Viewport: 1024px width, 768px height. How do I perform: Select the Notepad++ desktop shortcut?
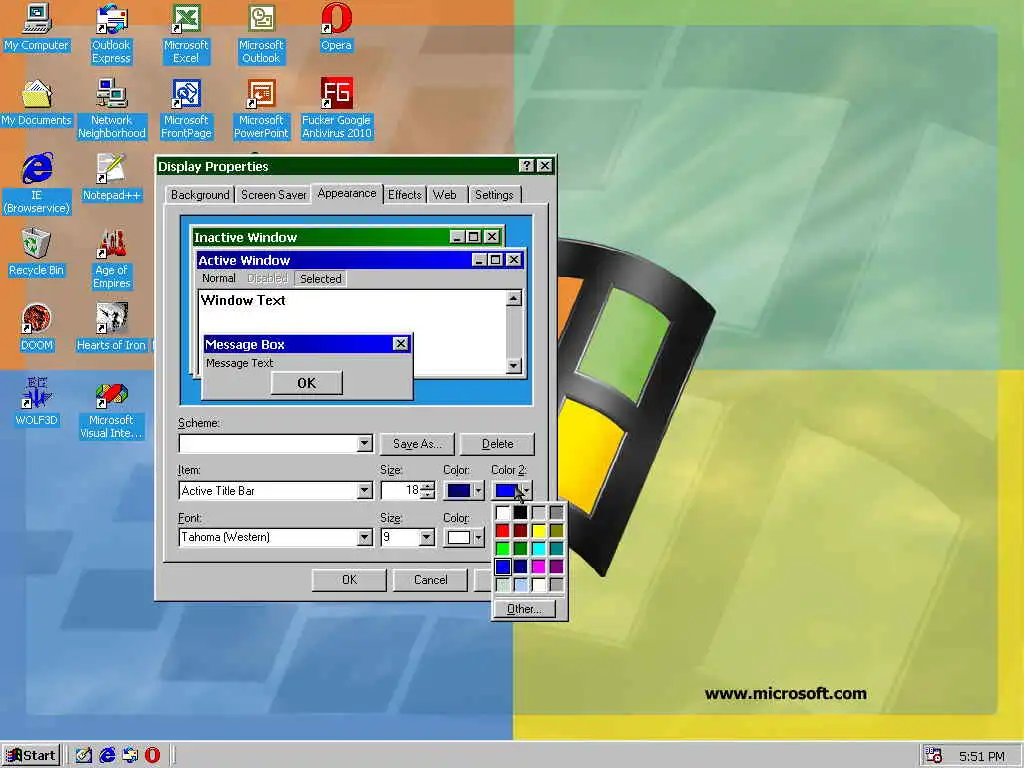pyautogui.click(x=112, y=178)
